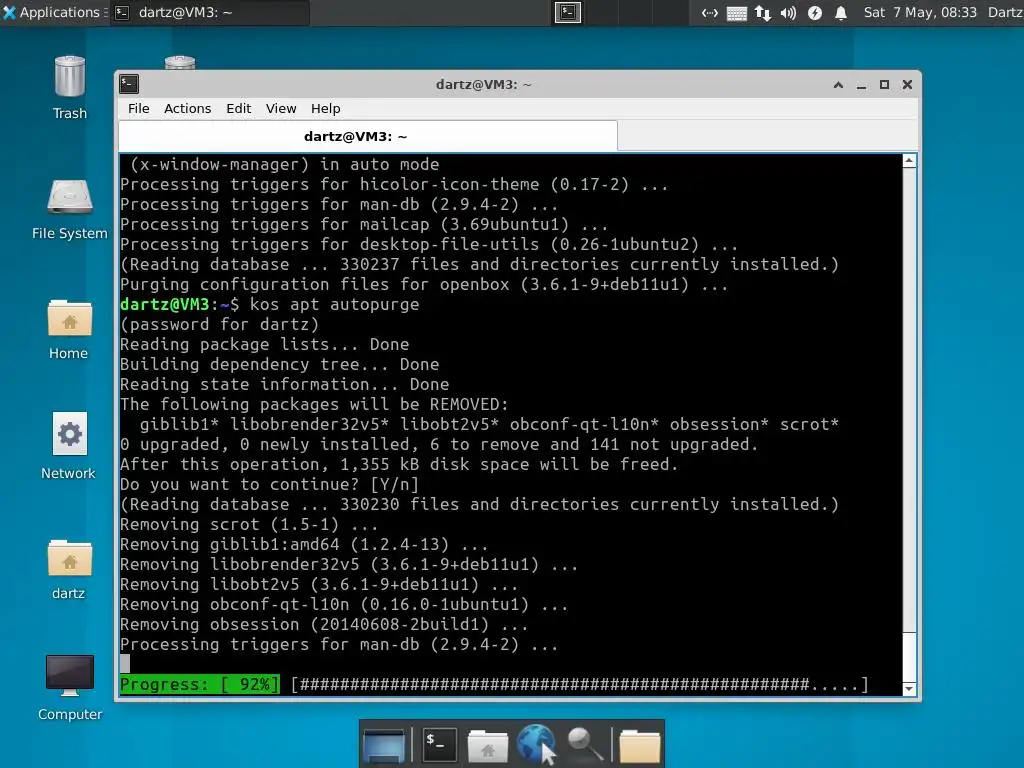1024x768 pixels.
Task: Click the 'kos apt autopurge' command text
Action: point(334,304)
